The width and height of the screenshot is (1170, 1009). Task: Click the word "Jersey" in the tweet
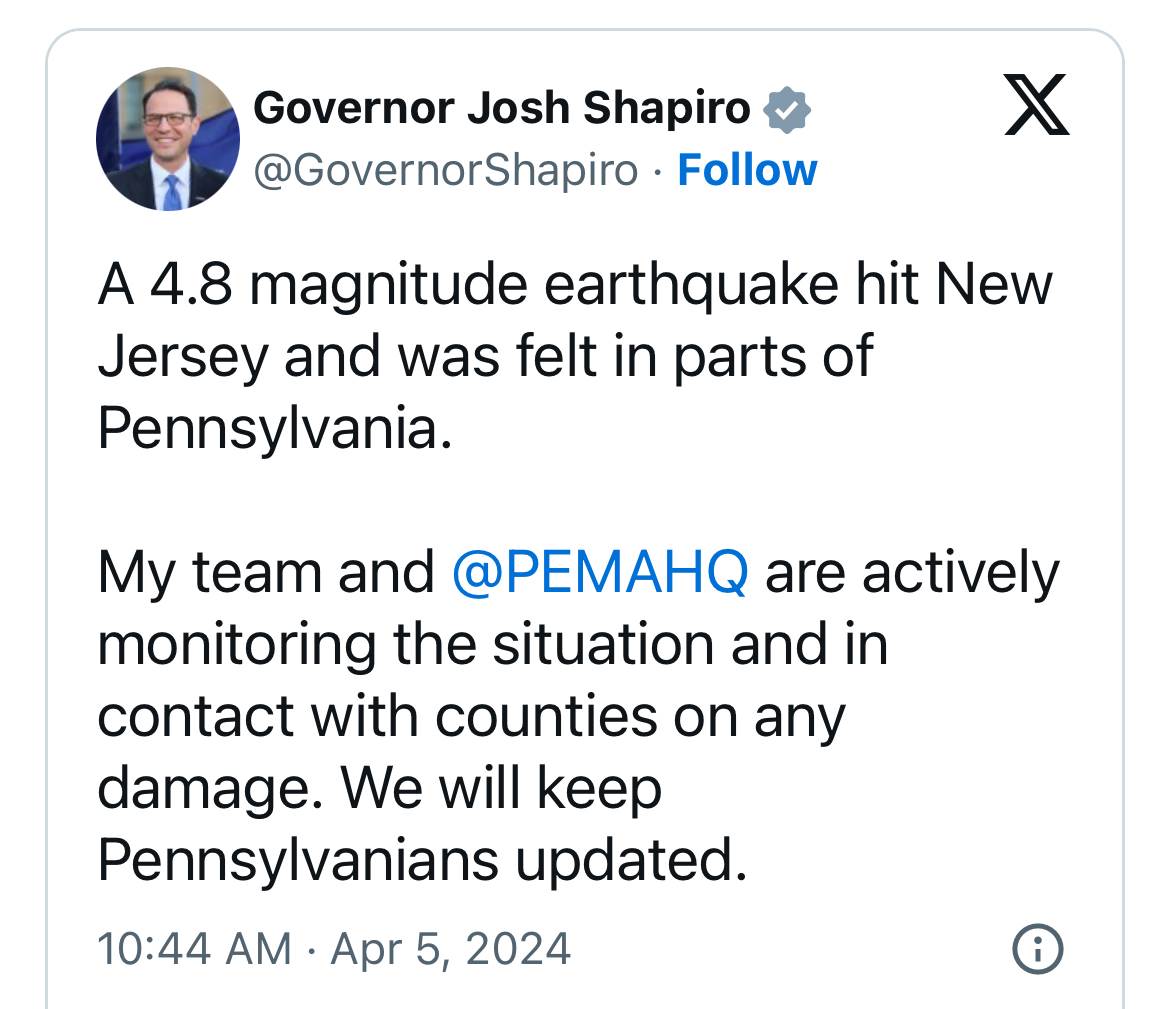click(x=183, y=357)
